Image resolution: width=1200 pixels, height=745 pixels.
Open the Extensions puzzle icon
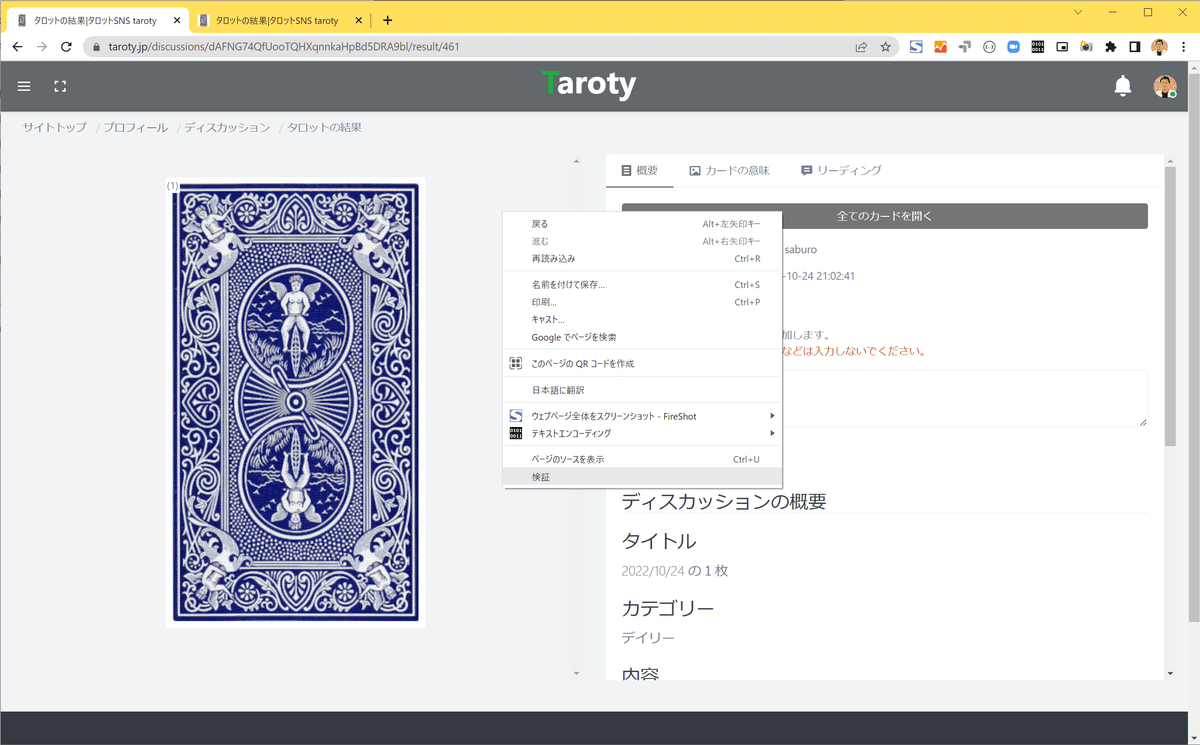pyautogui.click(x=1110, y=47)
